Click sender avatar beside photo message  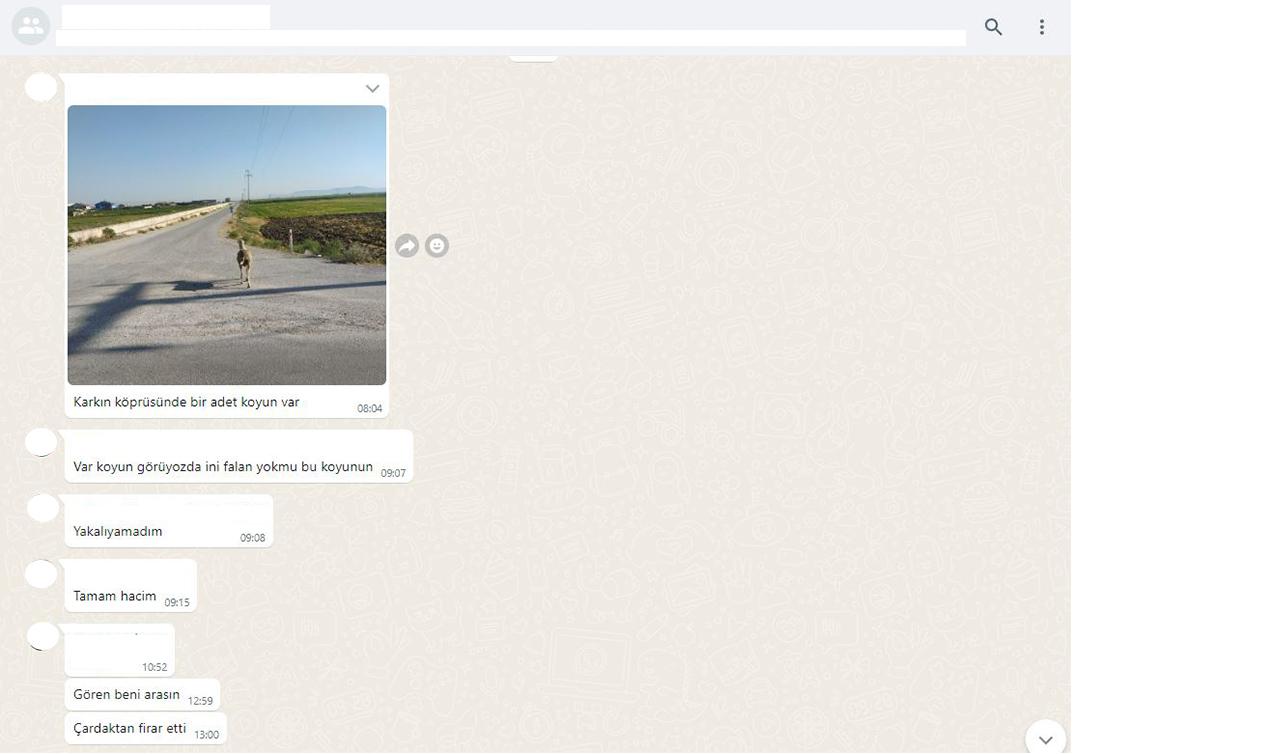41,88
